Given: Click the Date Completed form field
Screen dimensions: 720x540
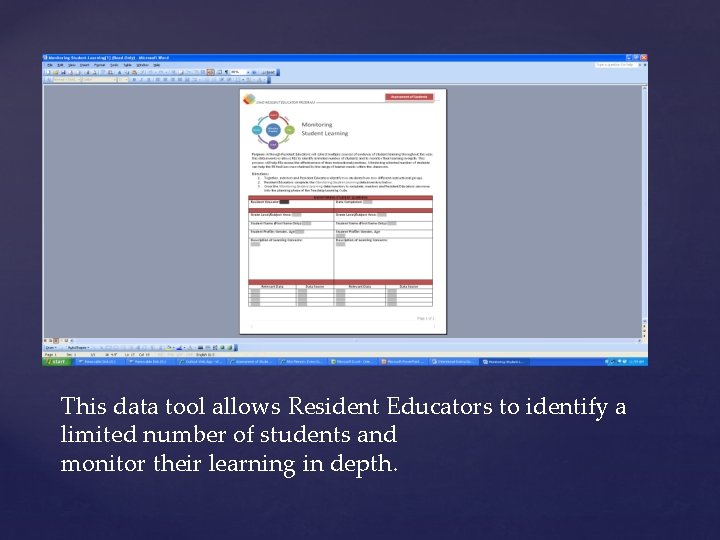Looking at the screenshot, I should (367, 202).
